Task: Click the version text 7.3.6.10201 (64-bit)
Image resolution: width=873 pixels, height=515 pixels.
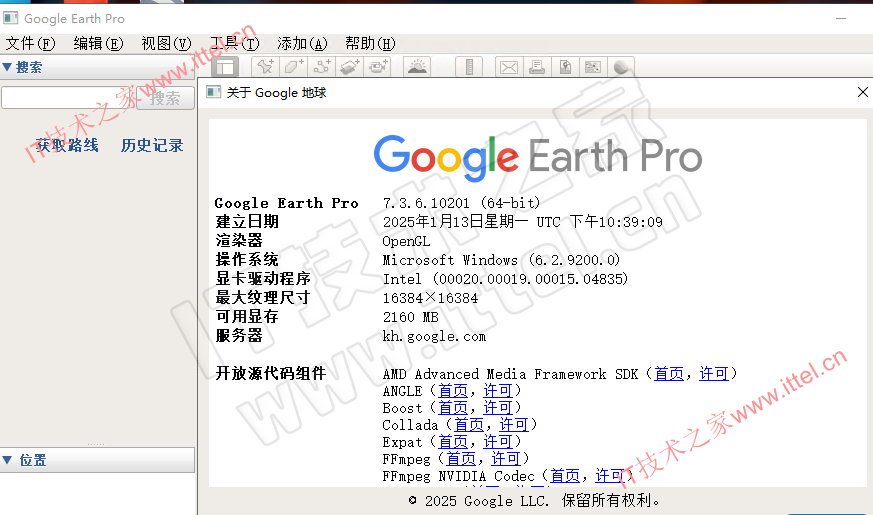Action: tap(461, 203)
